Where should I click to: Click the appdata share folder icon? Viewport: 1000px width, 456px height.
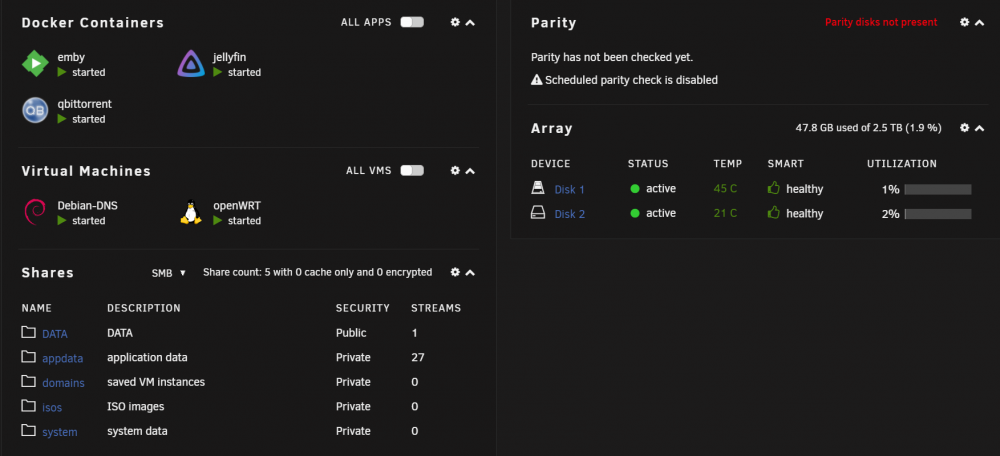[x=28, y=357]
